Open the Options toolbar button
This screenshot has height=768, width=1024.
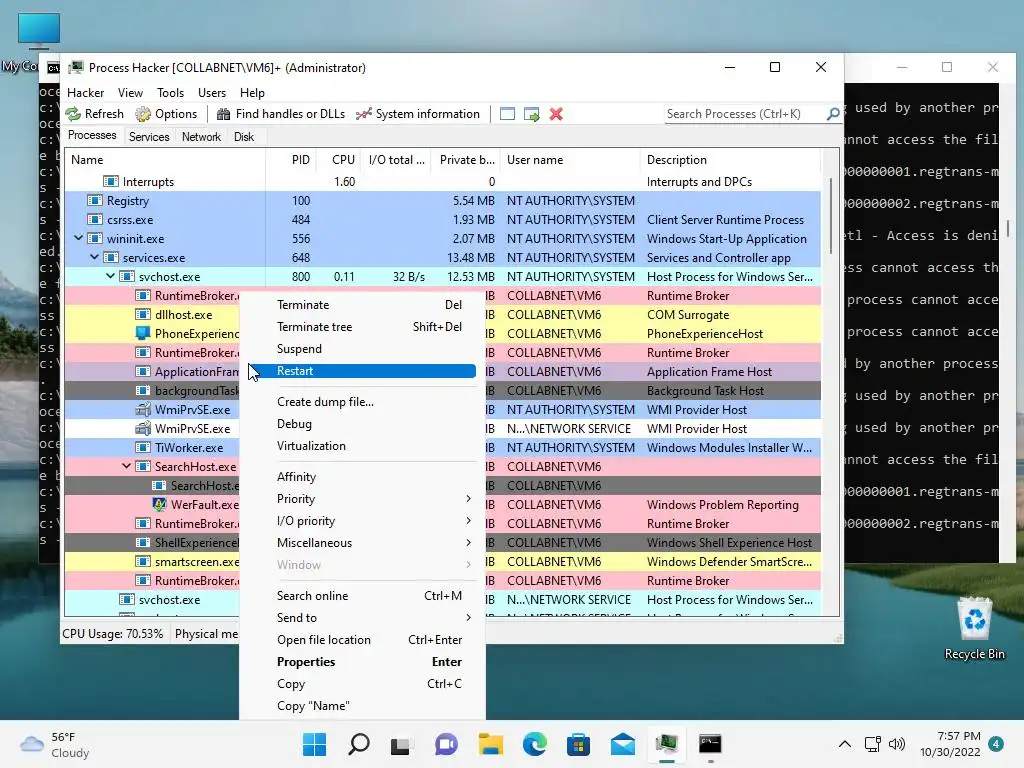tap(166, 114)
